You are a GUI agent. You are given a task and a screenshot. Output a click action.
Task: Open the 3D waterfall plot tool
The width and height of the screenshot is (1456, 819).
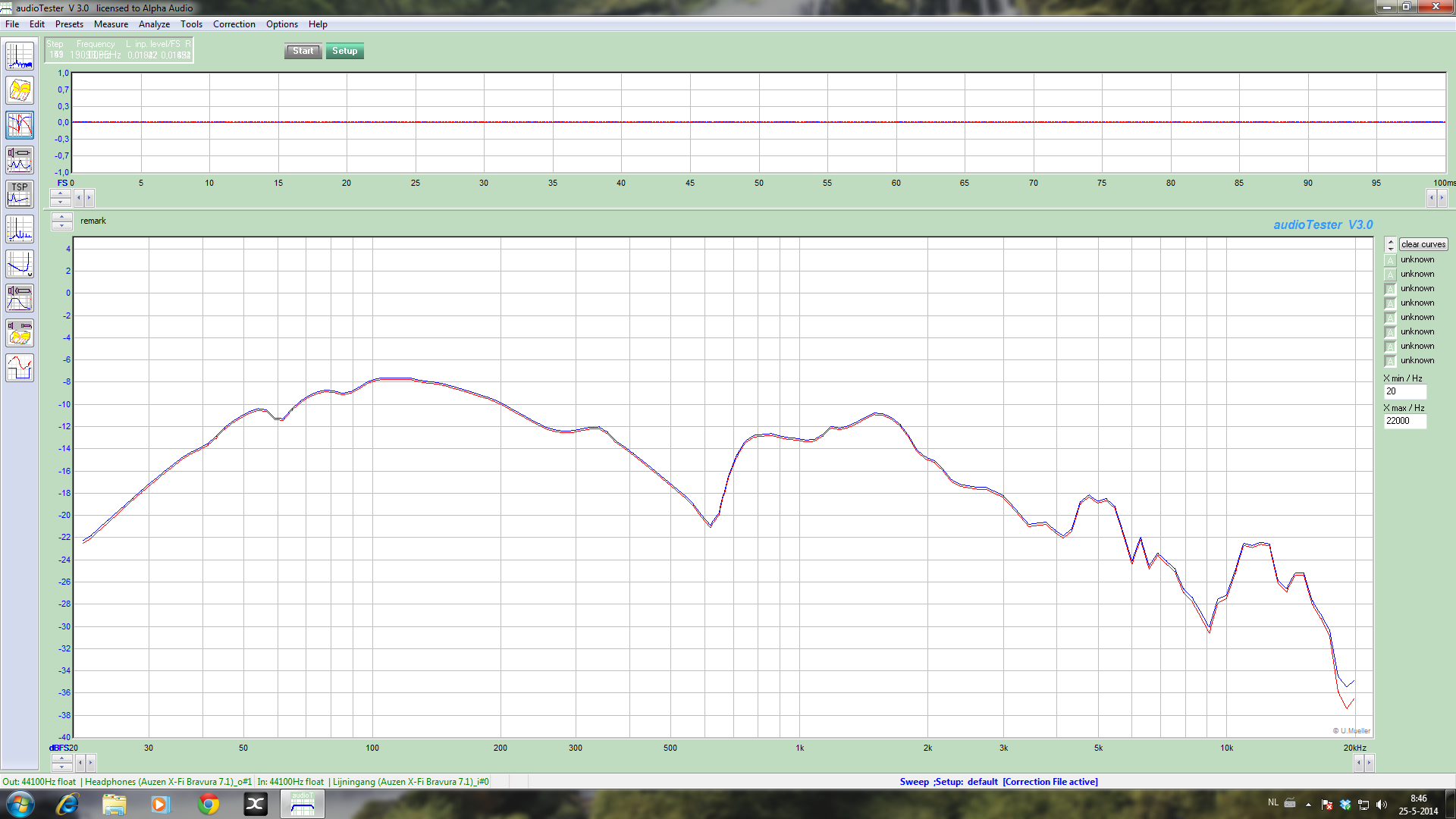pyautogui.click(x=20, y=91)
